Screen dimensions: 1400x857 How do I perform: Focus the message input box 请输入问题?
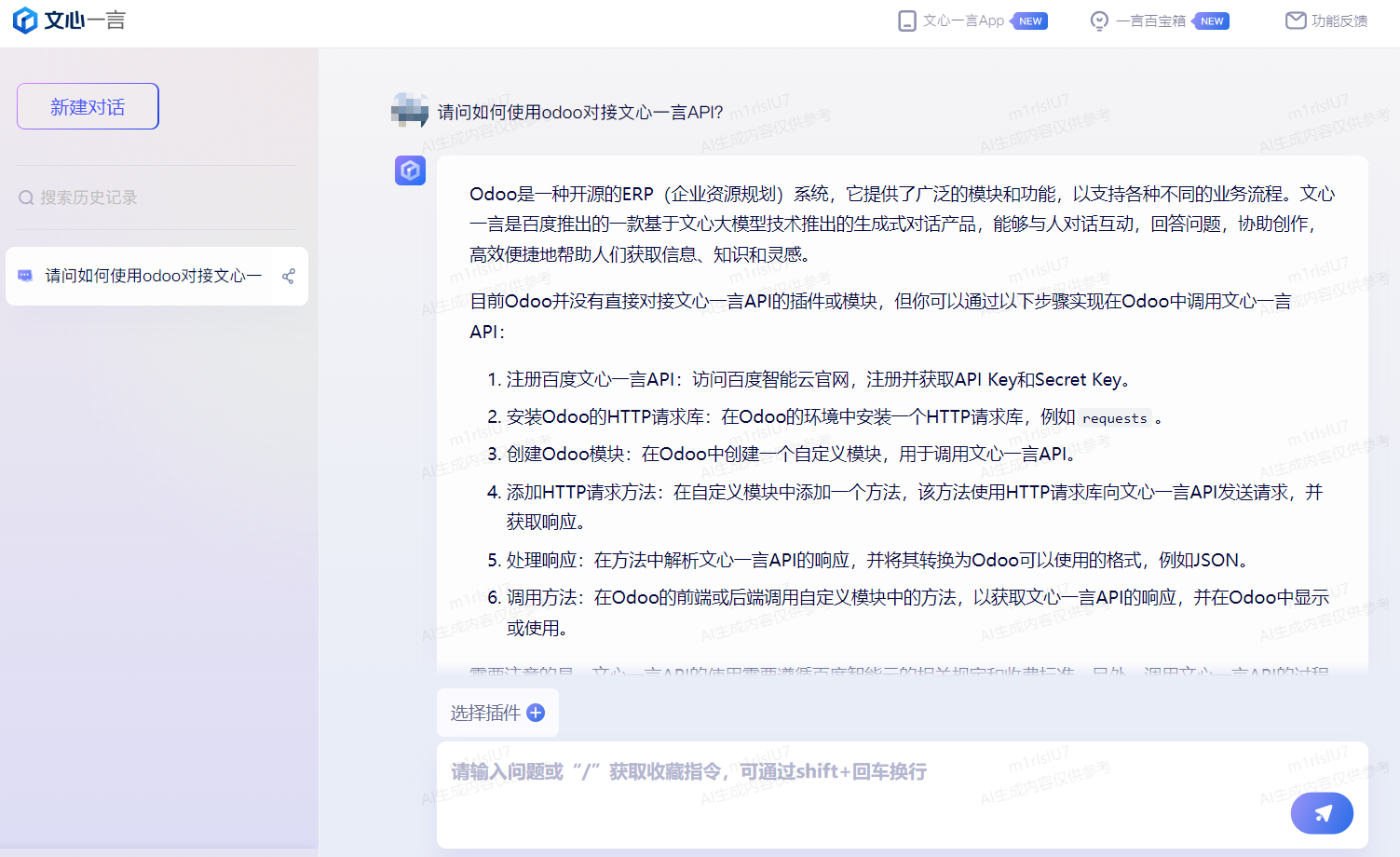tap(902, 795)
